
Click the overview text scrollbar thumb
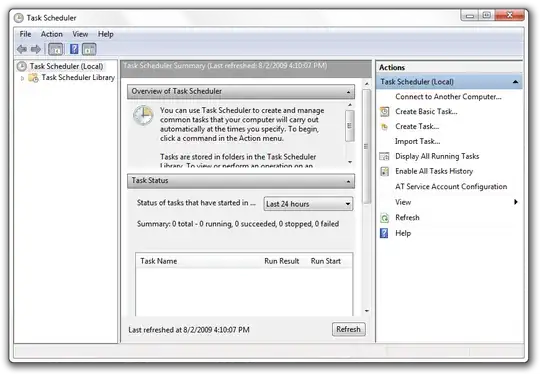pos(350,126)
